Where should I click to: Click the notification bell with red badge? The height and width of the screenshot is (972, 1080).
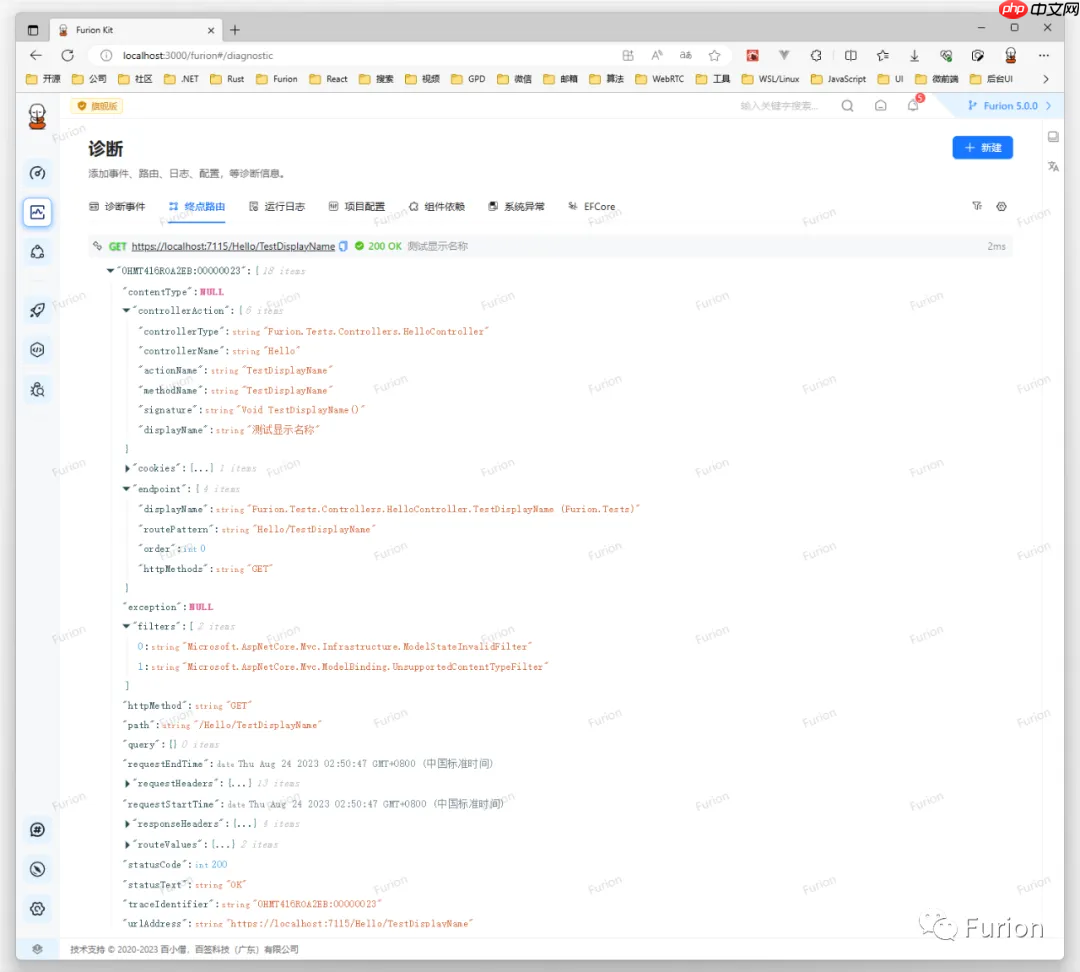click(x=913, y=105)
